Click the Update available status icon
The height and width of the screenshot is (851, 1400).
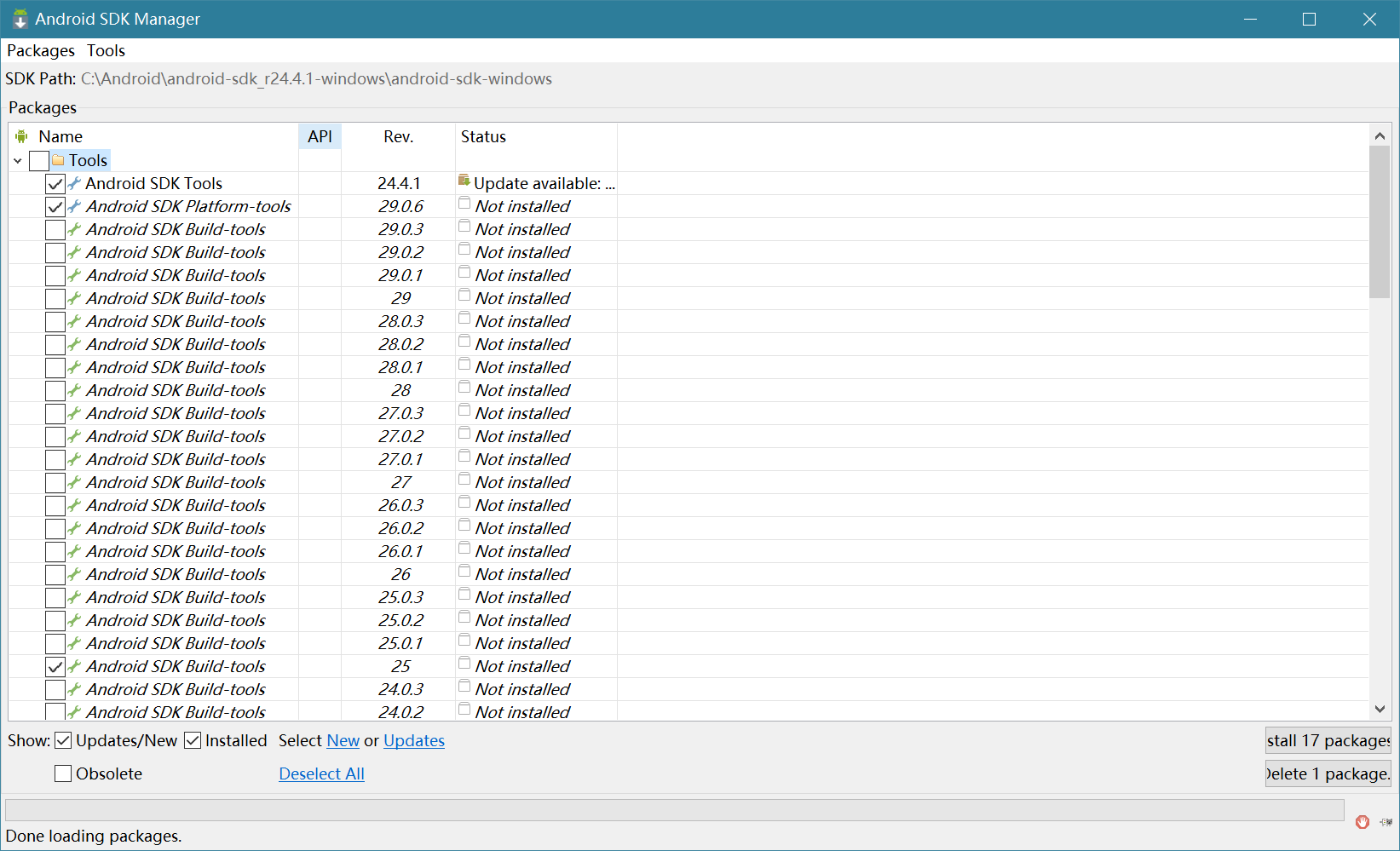click(x=464, y=181)
